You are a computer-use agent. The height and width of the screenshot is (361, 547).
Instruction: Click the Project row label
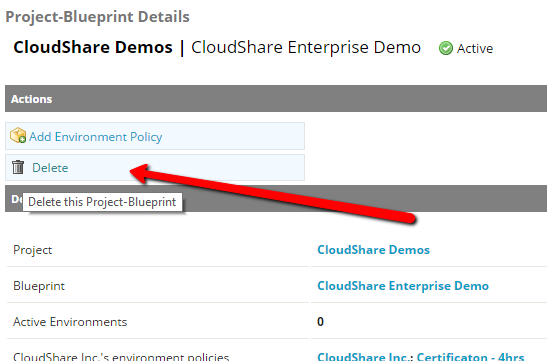tap(32, 250)
